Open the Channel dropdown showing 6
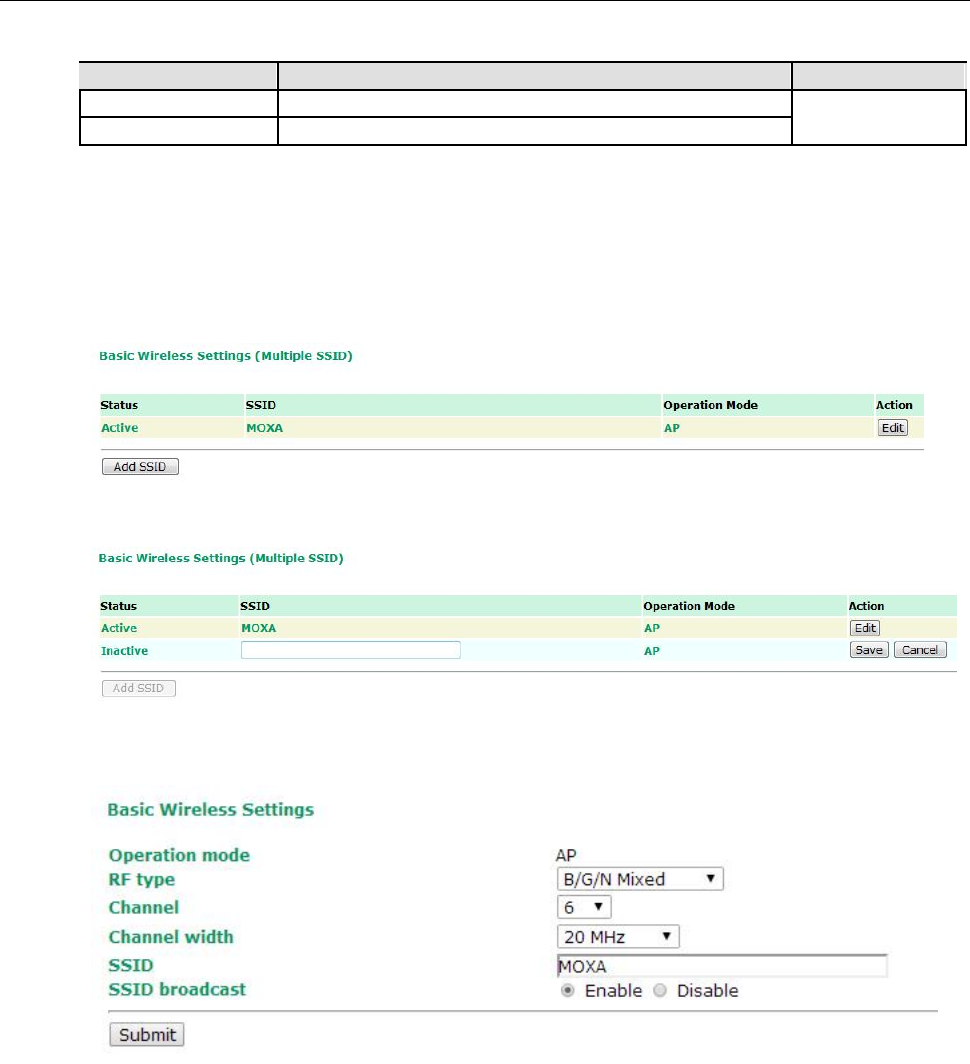Screen dimensions: 970x1064 click(584, 907)
